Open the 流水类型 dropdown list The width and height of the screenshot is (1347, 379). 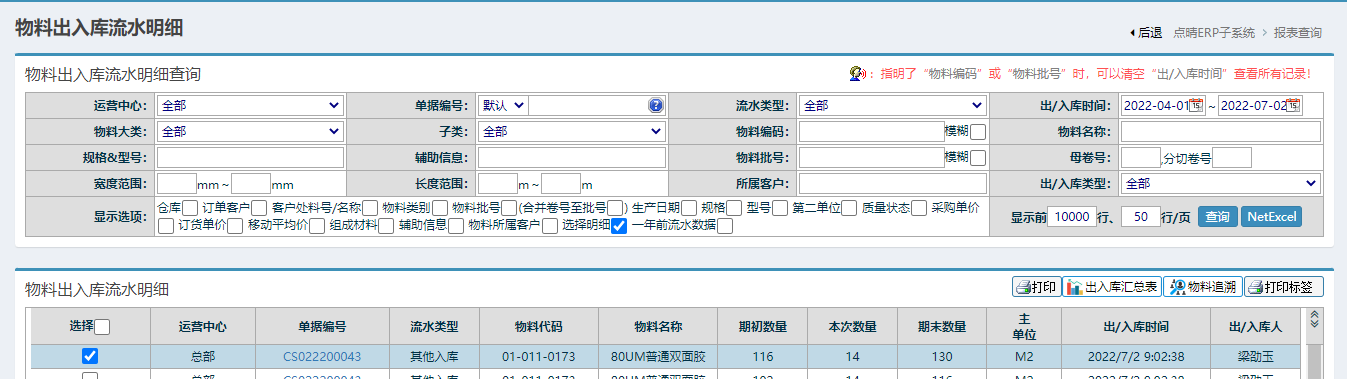(893, 105)
